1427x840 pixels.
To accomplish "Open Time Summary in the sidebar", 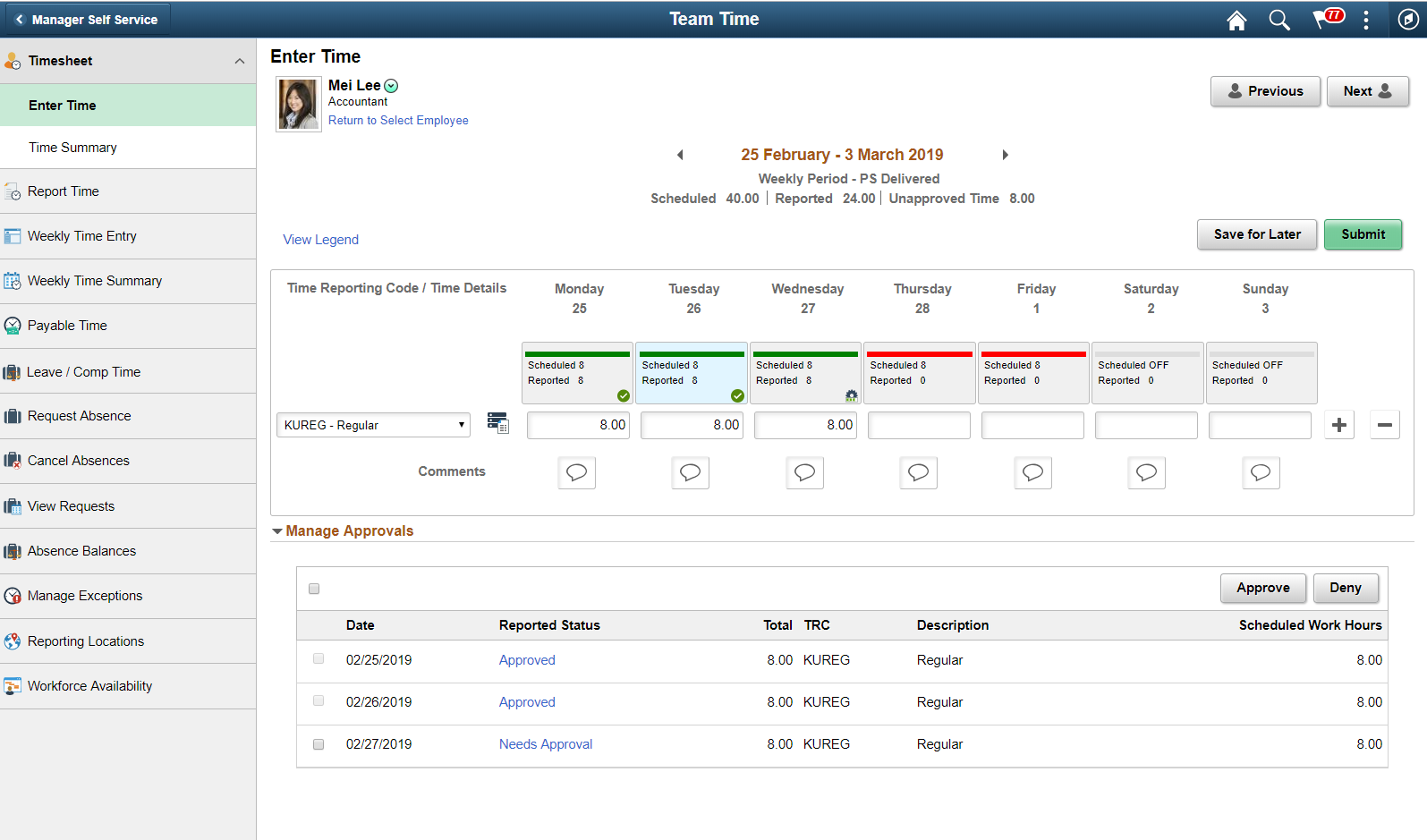I will 128,148.
